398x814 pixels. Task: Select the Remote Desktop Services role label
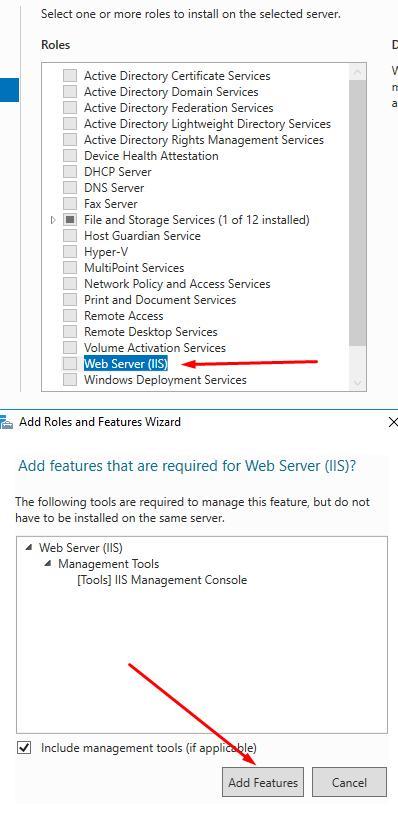150,332
